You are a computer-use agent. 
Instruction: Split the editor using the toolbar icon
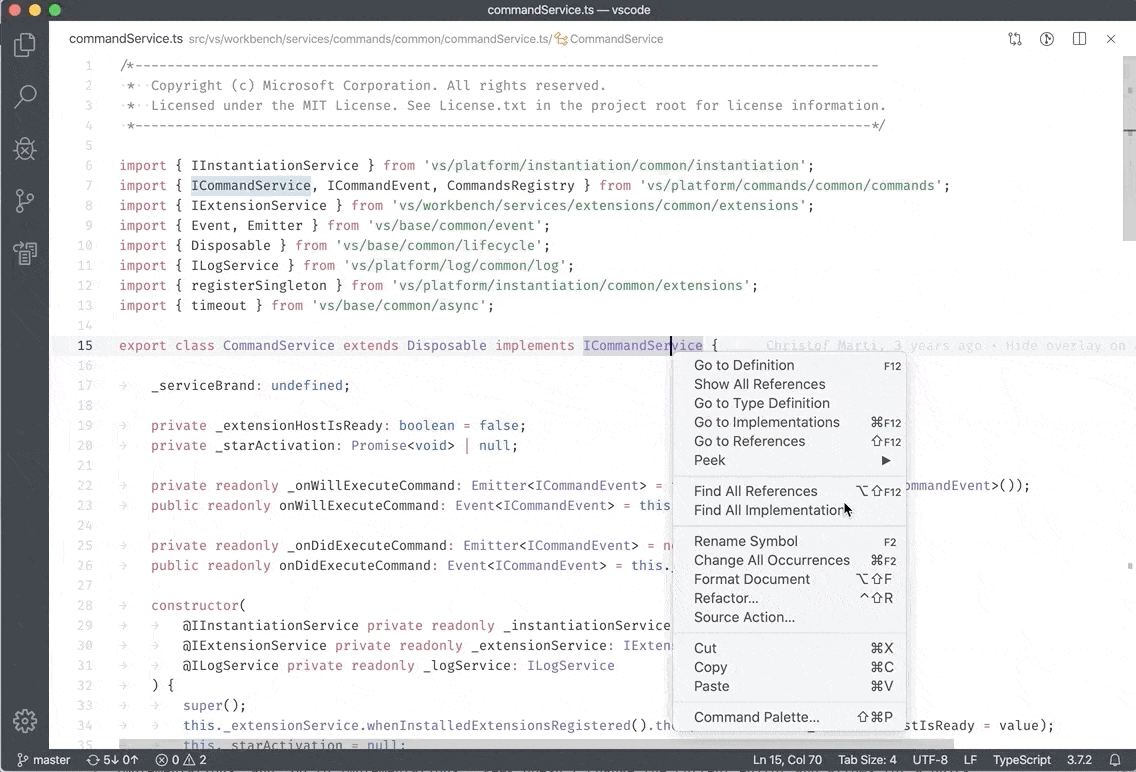click(1079, 38)
